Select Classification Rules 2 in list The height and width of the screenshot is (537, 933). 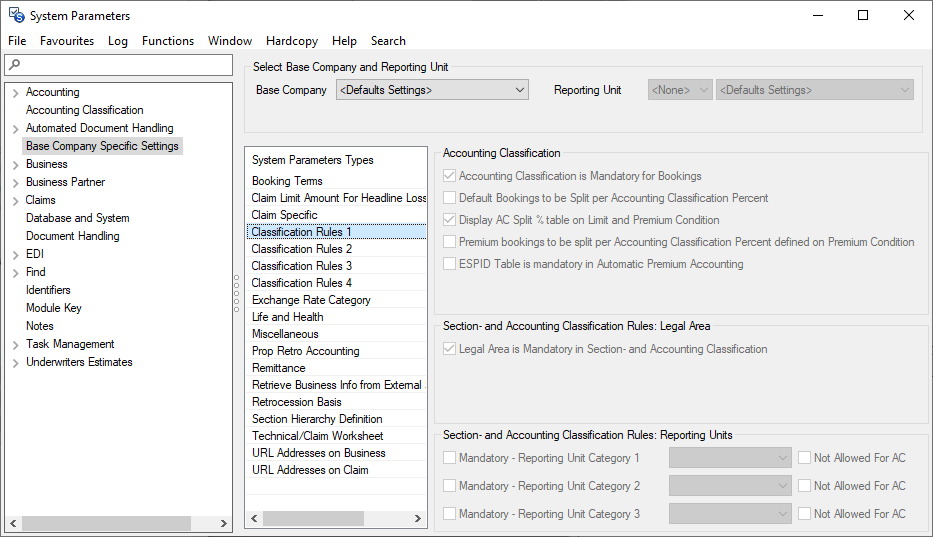[302, 249]
